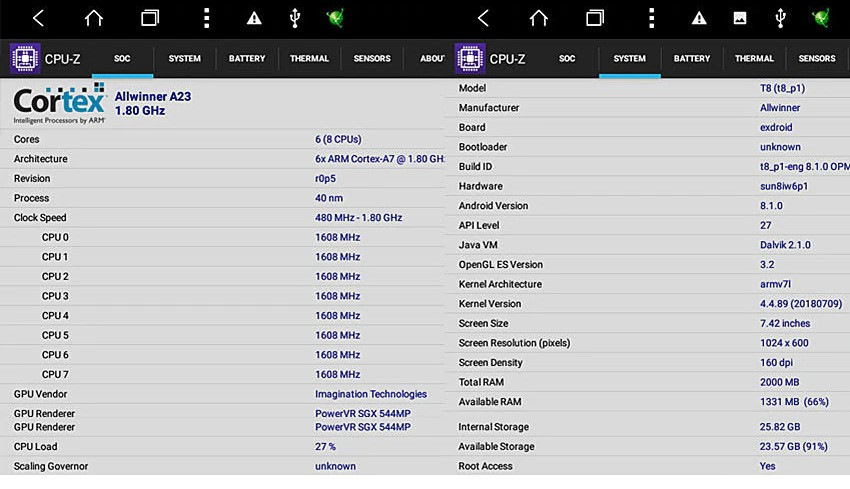
Task: Switch to SOC tab in the right screenshot
Action: 567,59
